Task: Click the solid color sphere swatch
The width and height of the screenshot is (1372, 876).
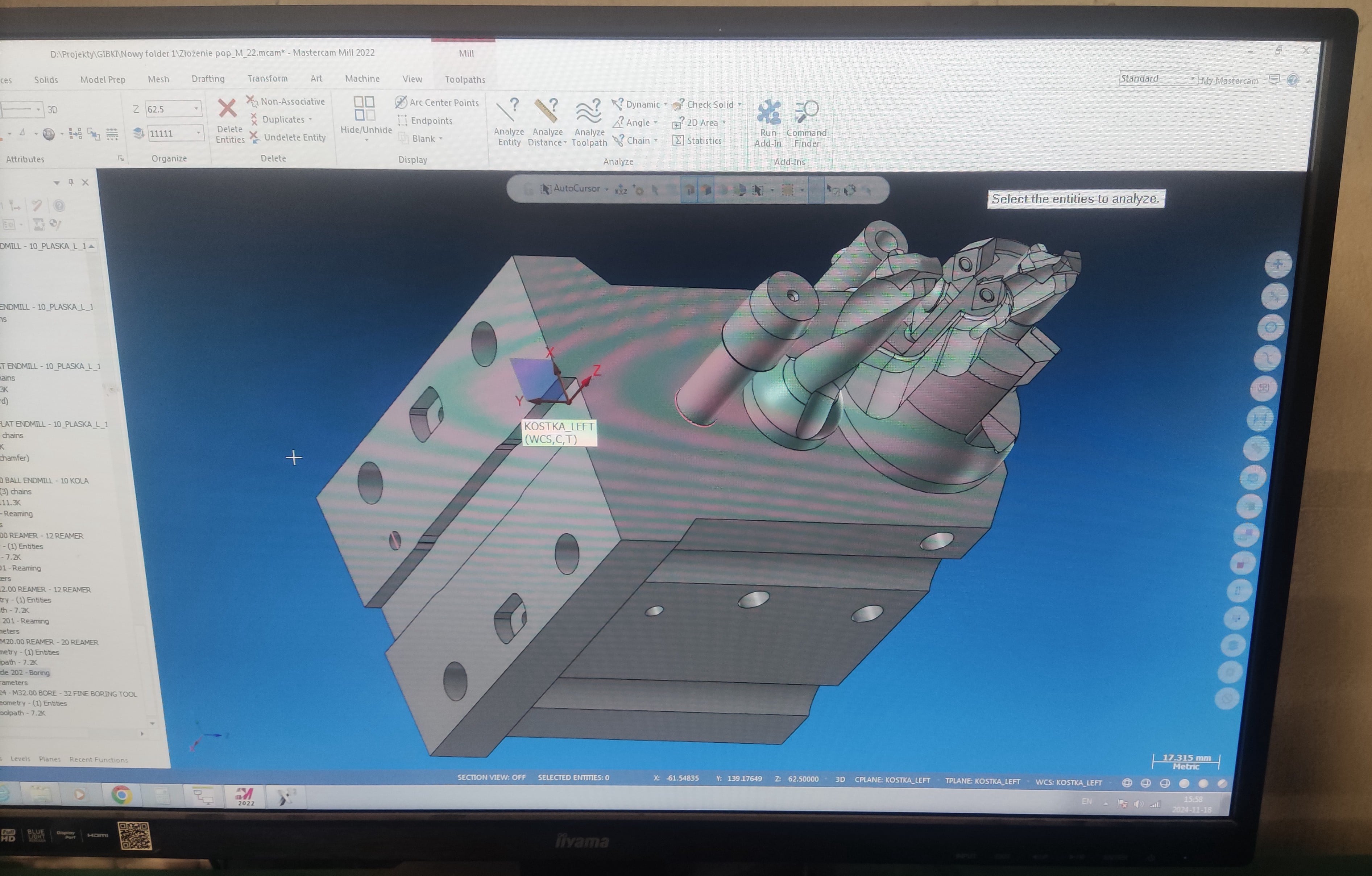Action: click(x=49, y=134)
